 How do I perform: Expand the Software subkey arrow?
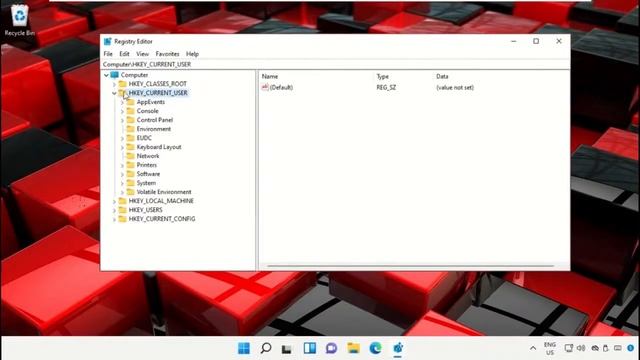(x=122, y=174)
